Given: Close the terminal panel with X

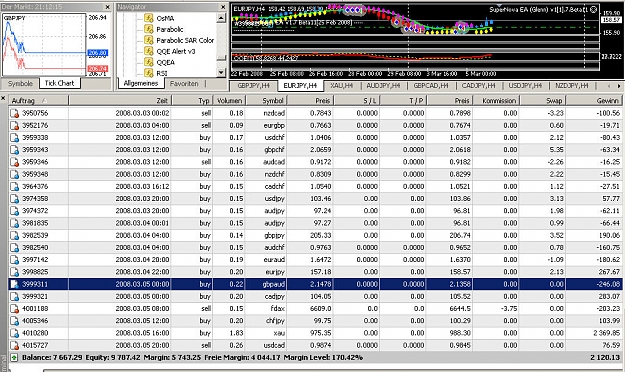Looking at the screenshot, I should (x=3, y=98).
